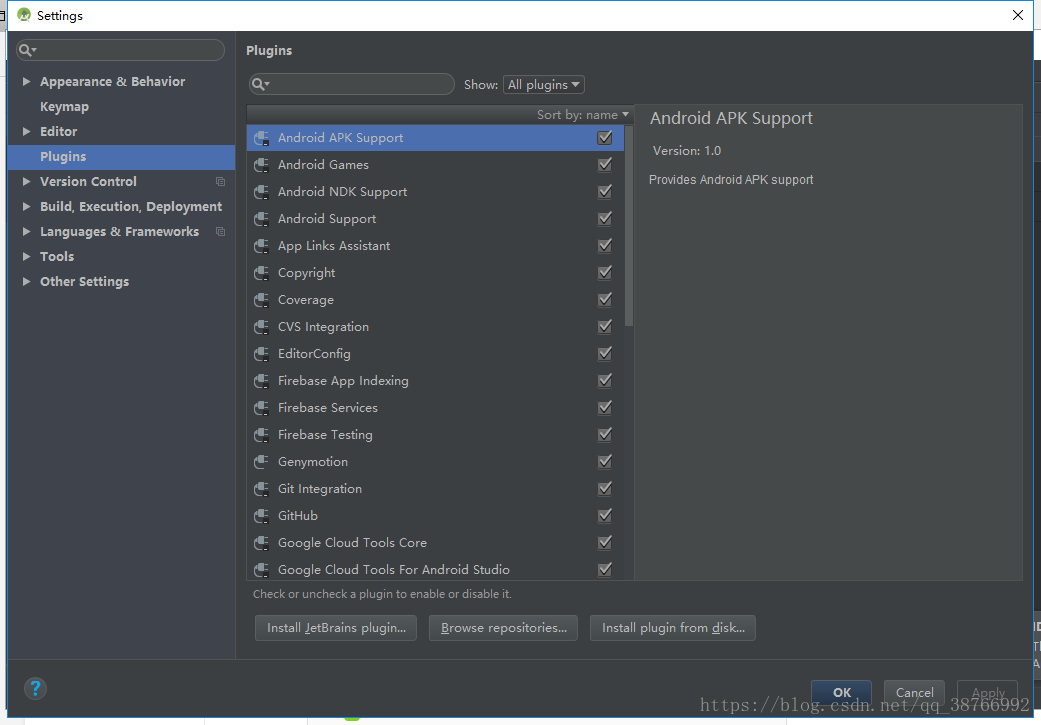Screen dimensions: 1041x725
Task: Select the Version Control category label
Action: (x=88, y=182)
